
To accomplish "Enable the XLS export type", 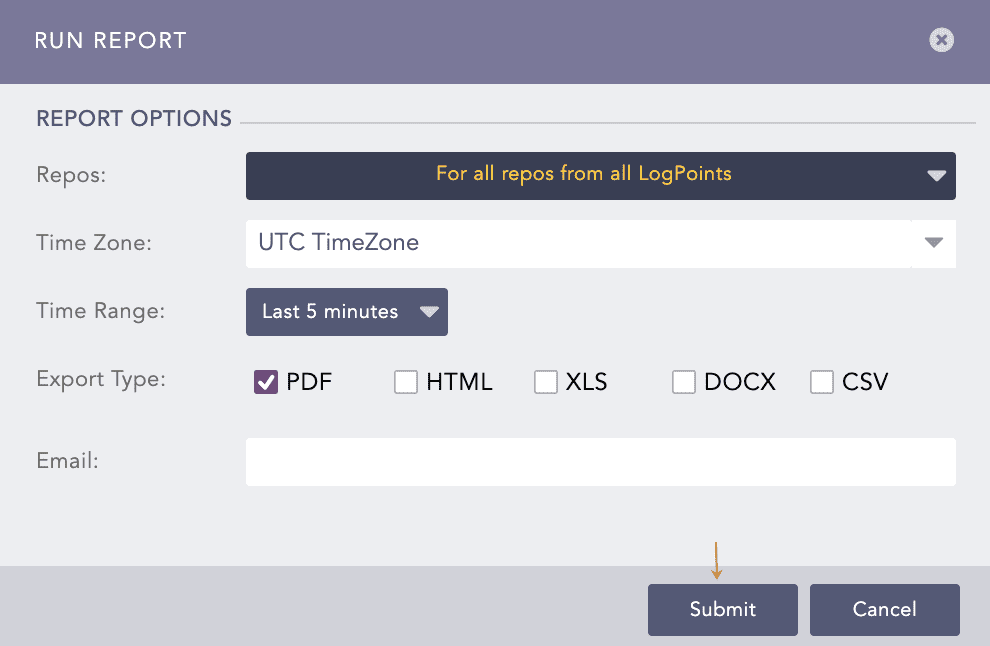I will 546,381.
